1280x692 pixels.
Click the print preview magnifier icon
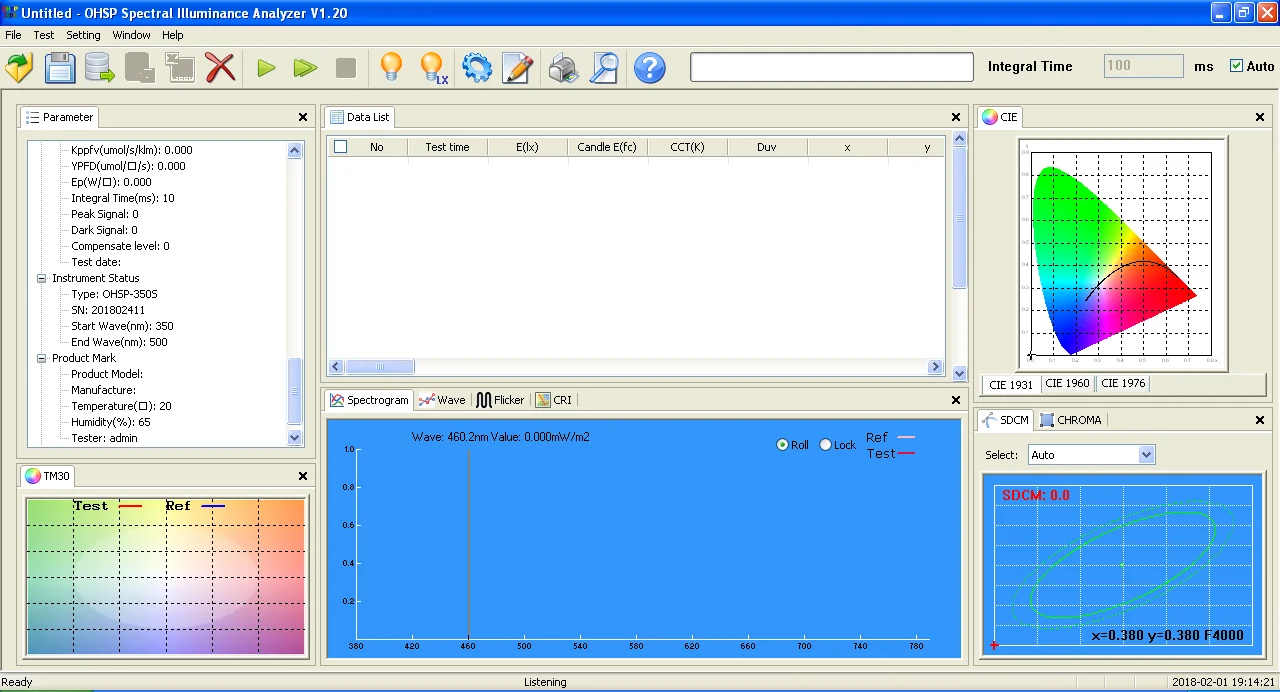pos(604,68)
